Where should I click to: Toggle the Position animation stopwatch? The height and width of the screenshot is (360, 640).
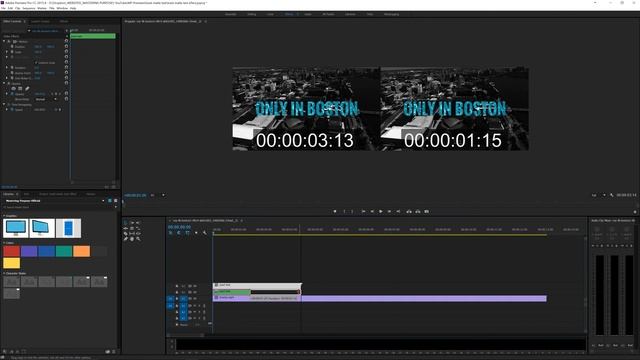click(x=12, y=47)
